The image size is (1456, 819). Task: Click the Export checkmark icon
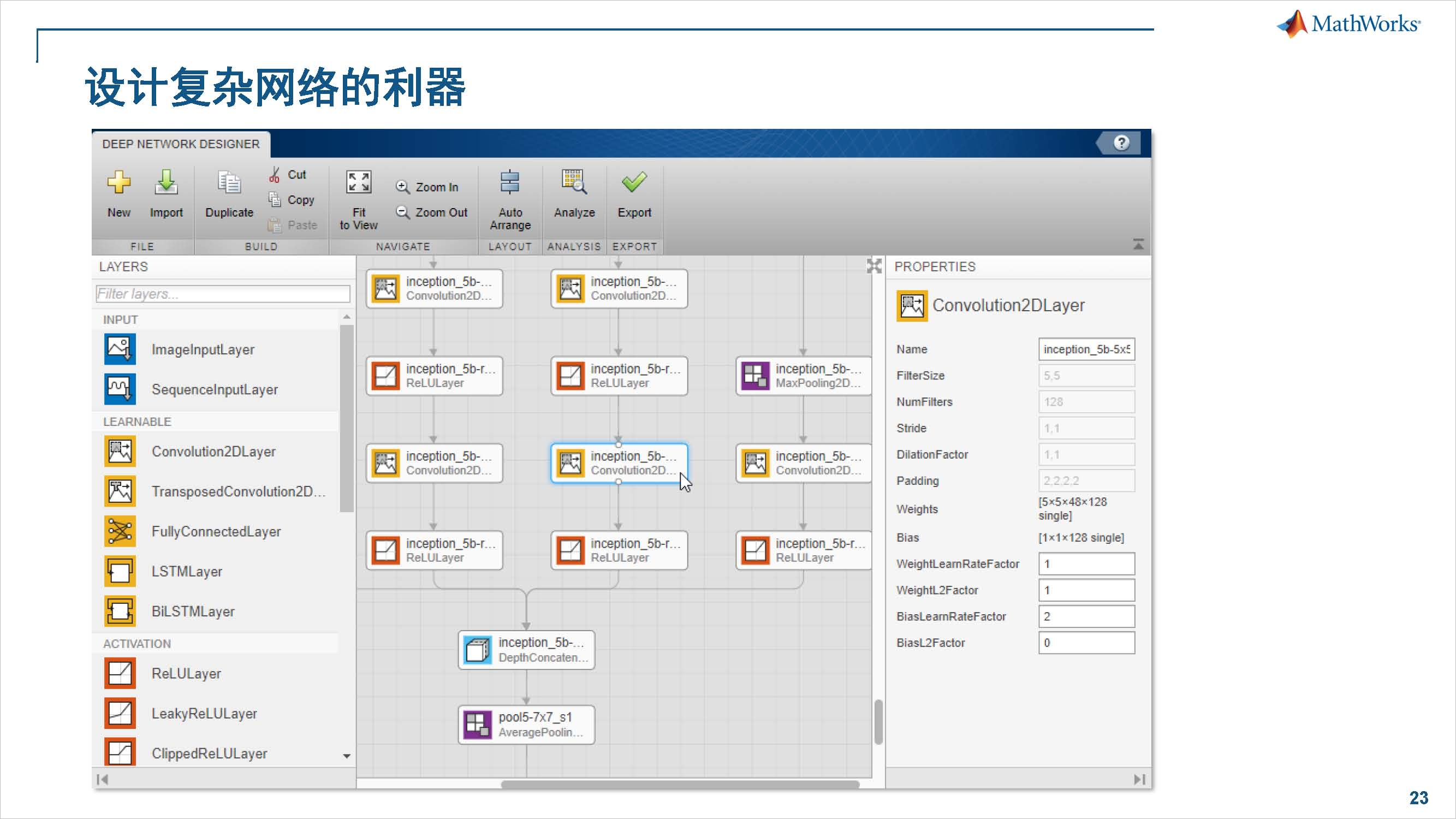click(x=634, y=182)
